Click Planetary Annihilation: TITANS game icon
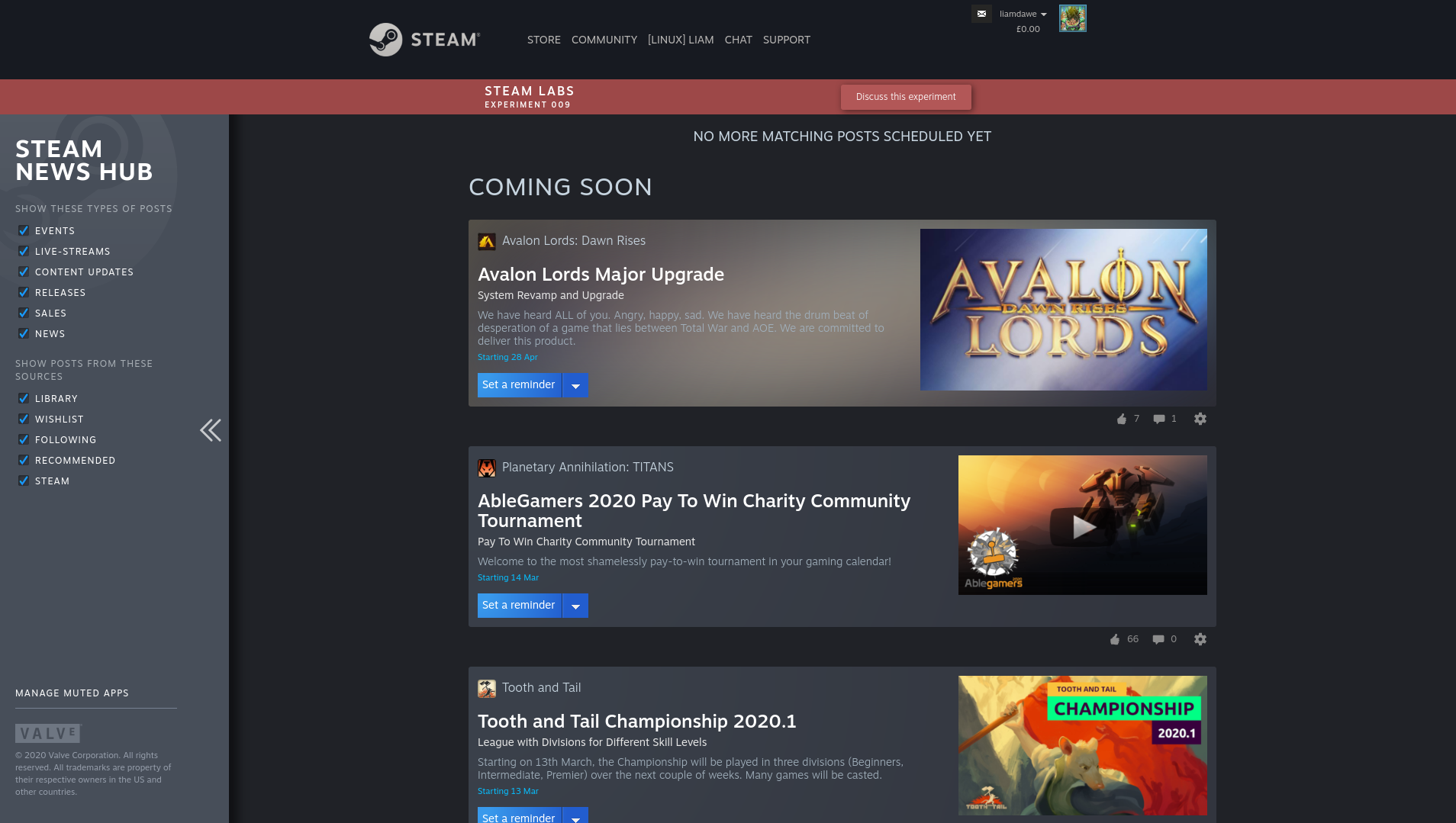1456x823 pixels. point(486,468)
